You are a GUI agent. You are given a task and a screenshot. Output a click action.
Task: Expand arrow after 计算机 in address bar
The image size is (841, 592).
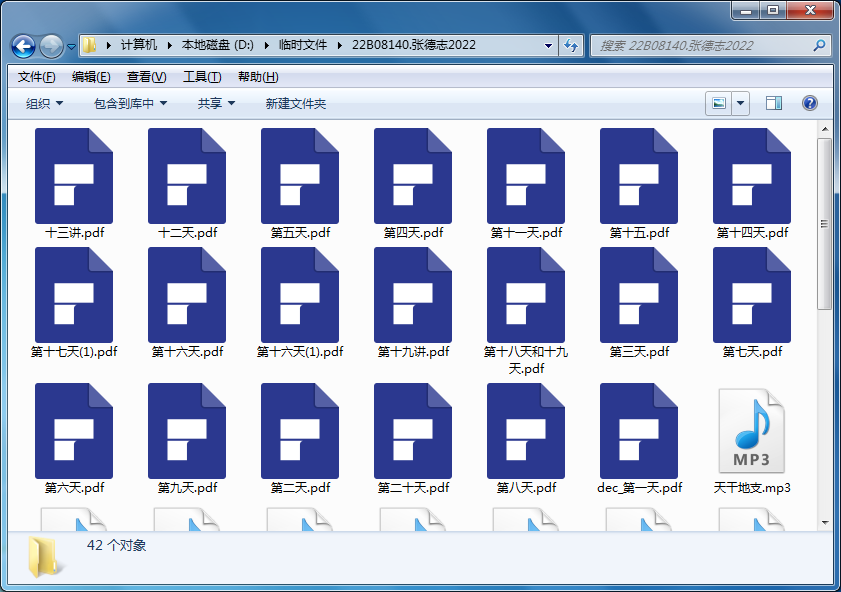169,46
